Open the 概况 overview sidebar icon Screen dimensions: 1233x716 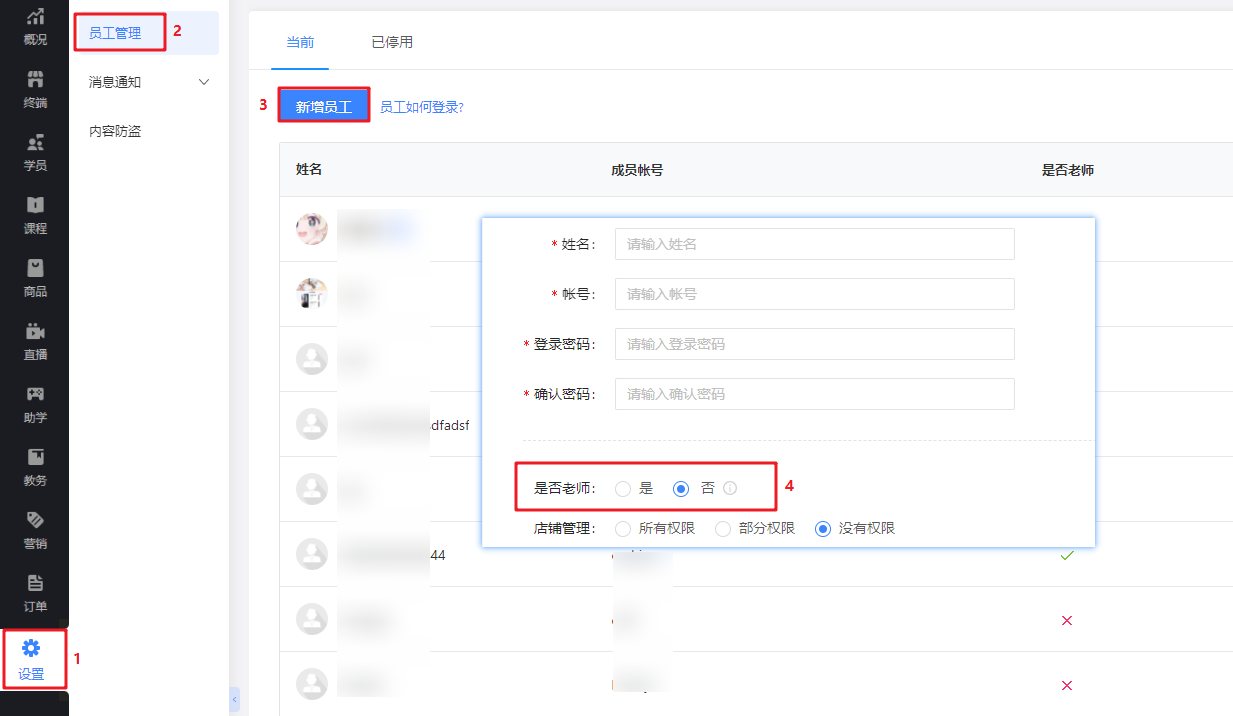(x=35, y=17)
